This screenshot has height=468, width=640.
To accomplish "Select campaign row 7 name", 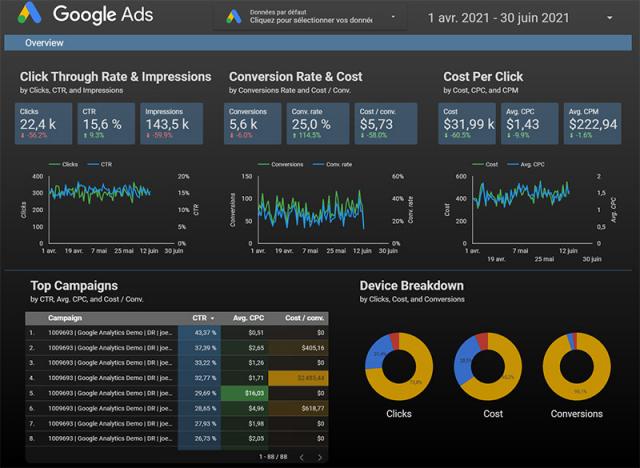I will pyautogui.click(x=110, y=424).
